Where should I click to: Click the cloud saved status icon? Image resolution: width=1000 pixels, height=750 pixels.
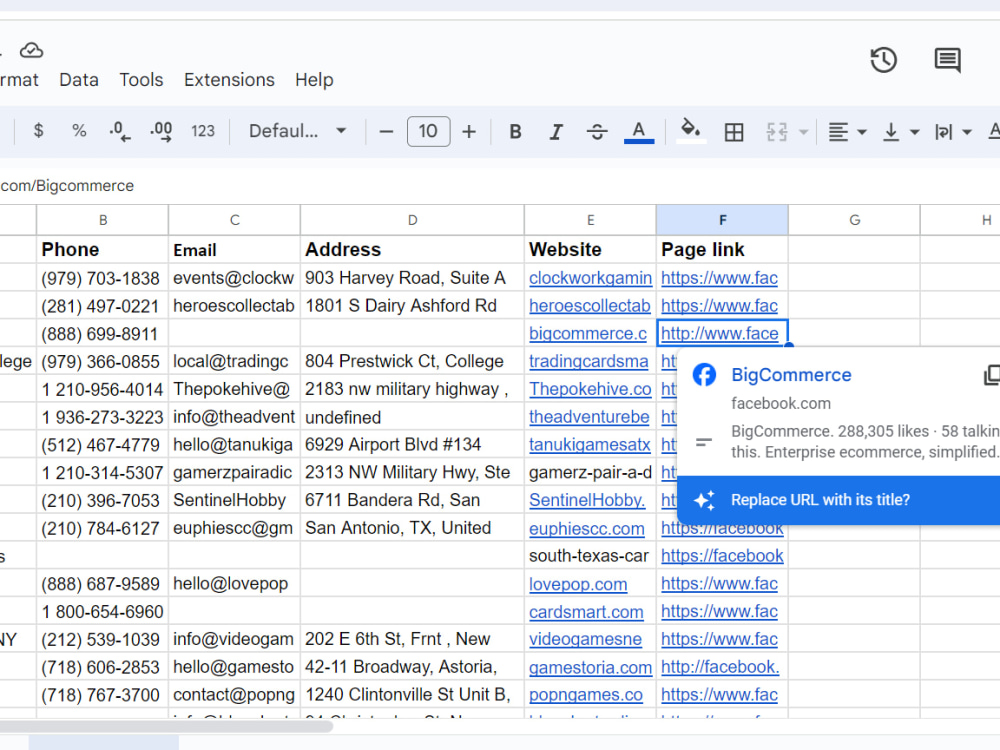tap(31, 50)
